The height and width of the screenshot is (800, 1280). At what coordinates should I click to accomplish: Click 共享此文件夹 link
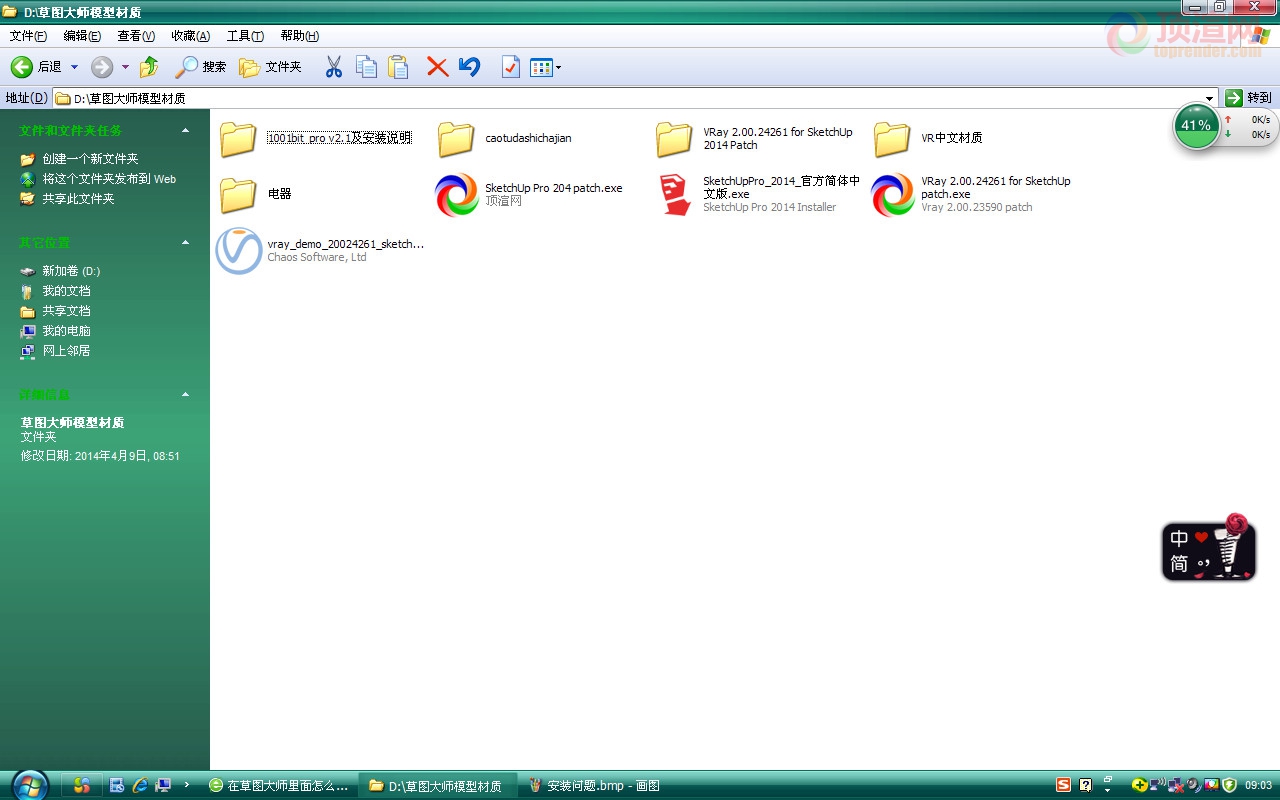click(x=78, y=199)
